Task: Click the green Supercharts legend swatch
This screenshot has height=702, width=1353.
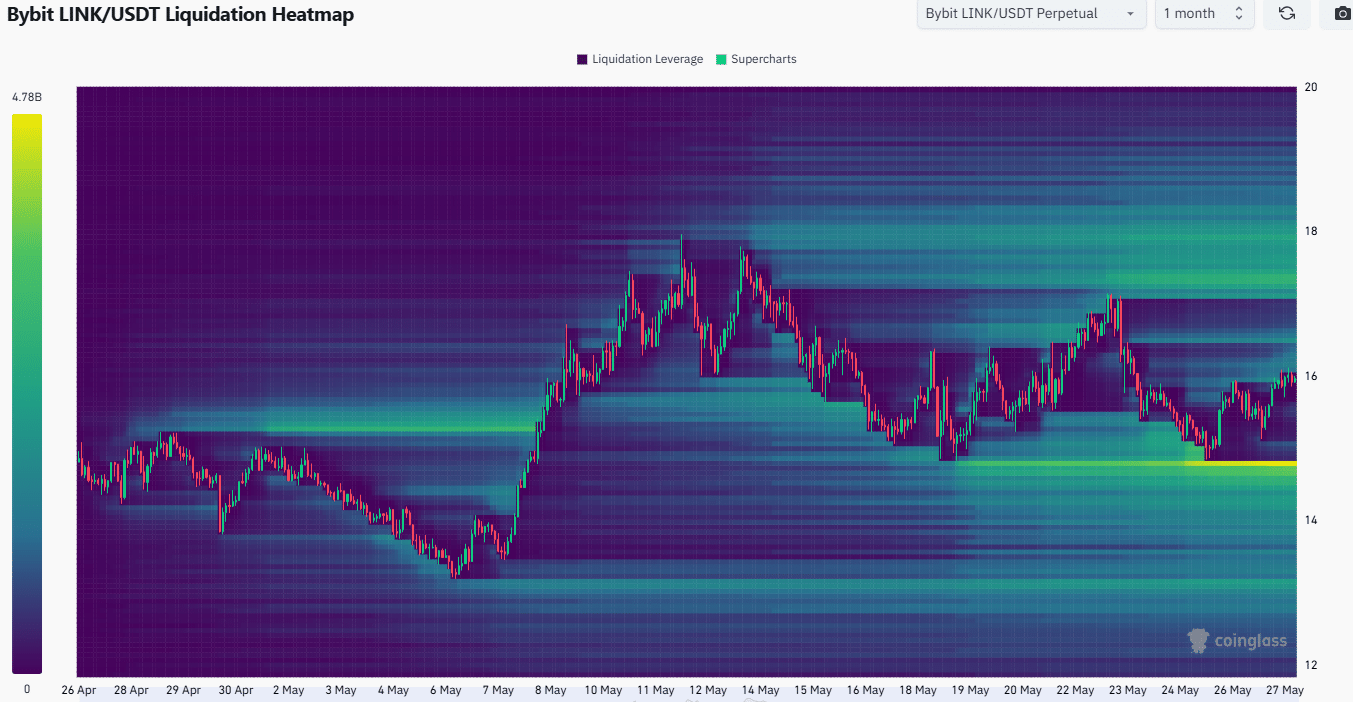Action: 722,59
